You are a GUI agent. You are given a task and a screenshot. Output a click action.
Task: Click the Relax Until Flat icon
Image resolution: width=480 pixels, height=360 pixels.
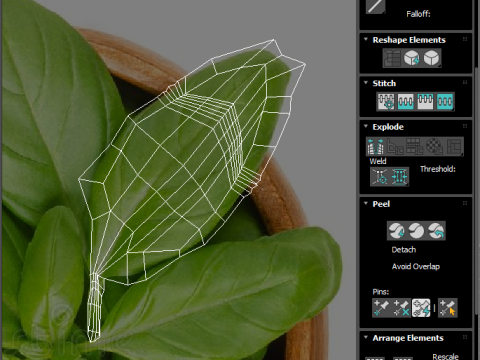click(x=412, y=58)
